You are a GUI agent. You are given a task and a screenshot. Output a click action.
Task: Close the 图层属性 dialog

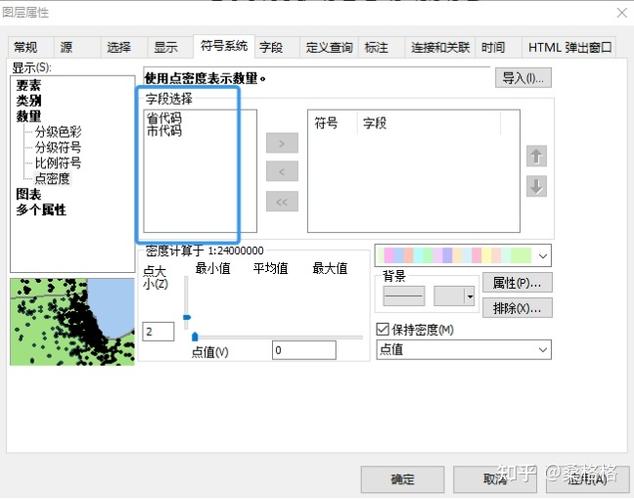(x=622, y=13)
